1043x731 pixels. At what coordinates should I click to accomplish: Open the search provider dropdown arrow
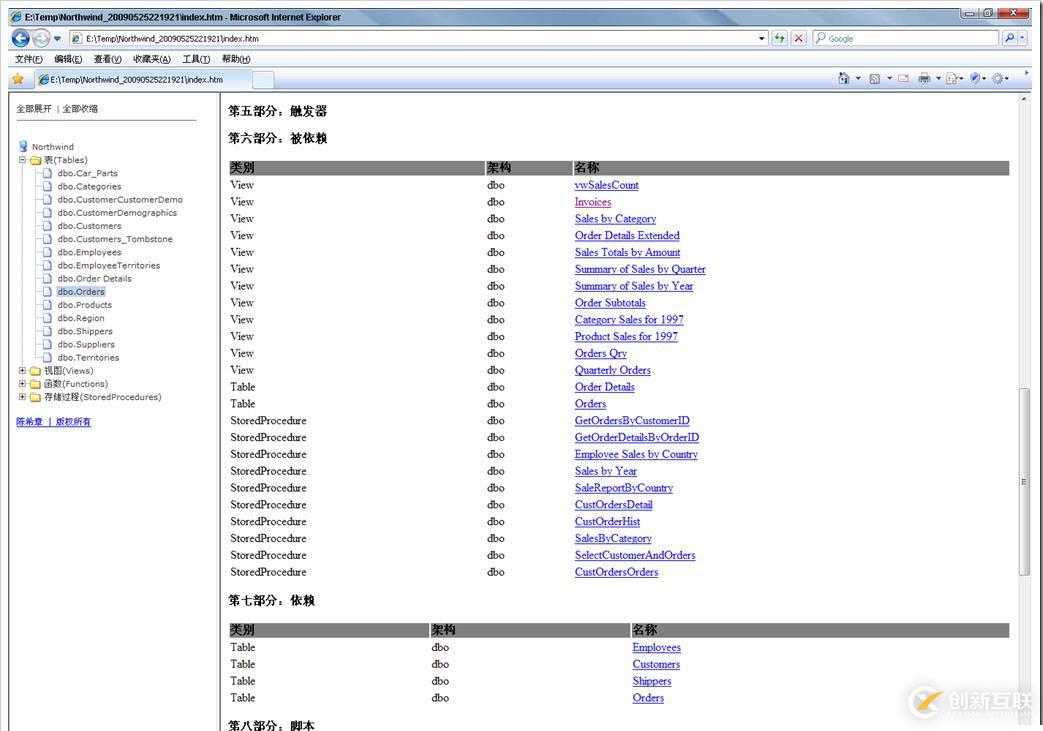coord(1022,38)
